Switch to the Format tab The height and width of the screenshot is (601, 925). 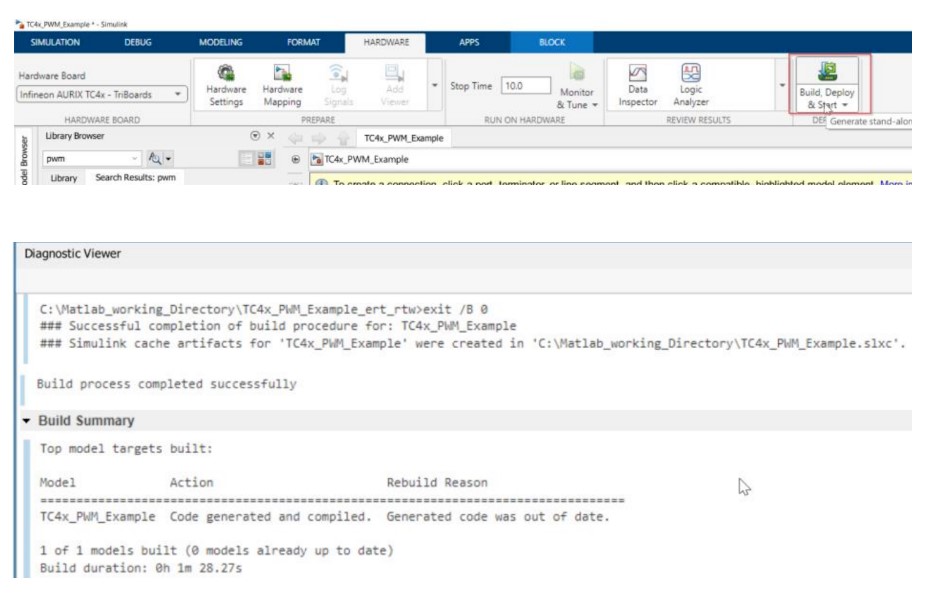coord(303,42)
